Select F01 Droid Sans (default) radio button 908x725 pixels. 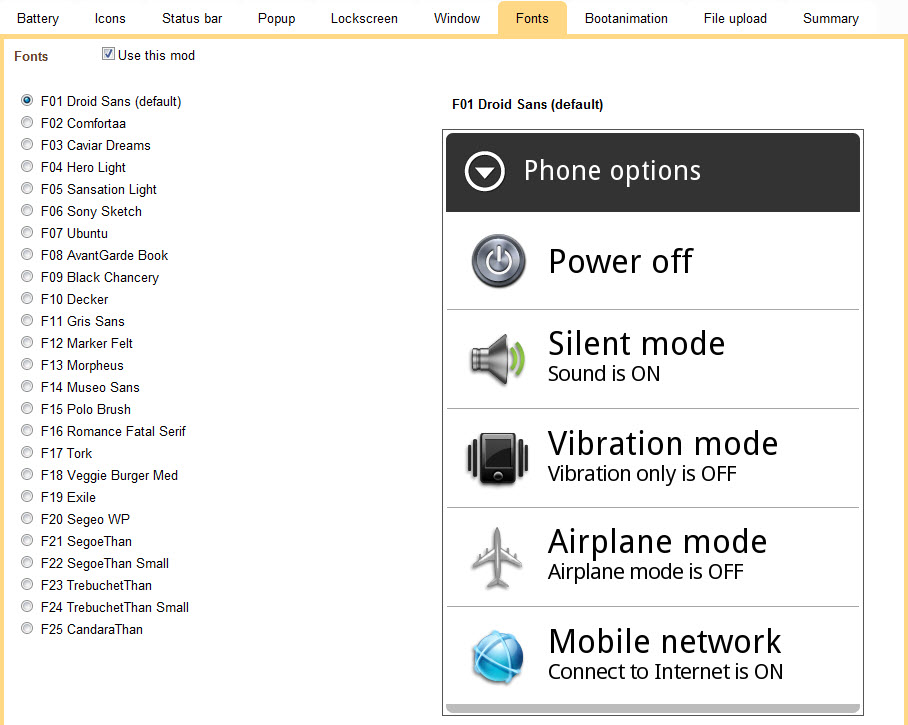[27, 100]
